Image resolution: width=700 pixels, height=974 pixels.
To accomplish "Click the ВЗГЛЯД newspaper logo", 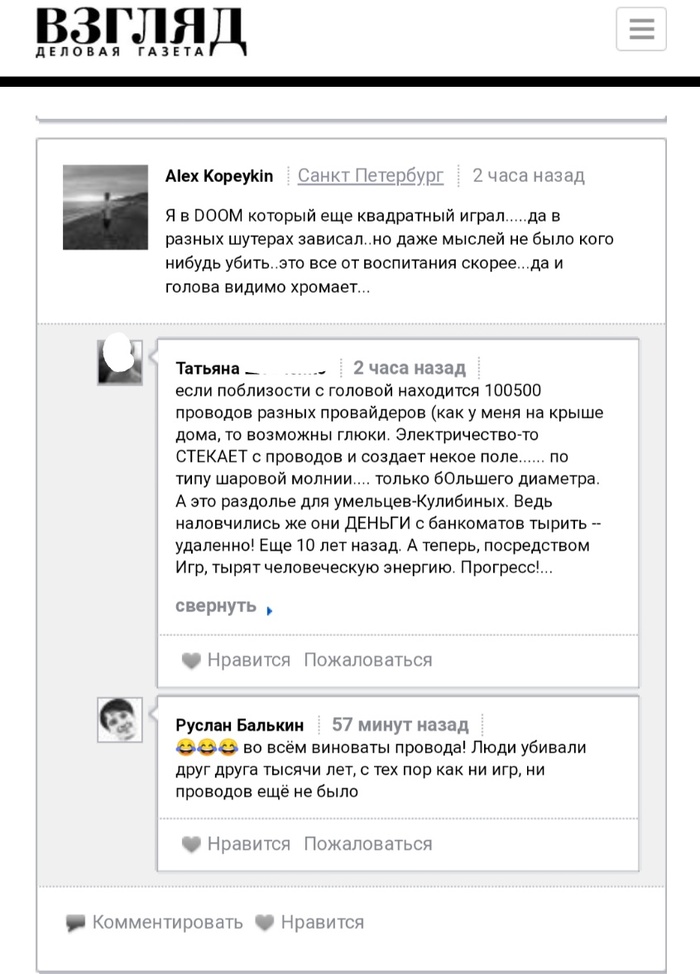I will [140, 32].
